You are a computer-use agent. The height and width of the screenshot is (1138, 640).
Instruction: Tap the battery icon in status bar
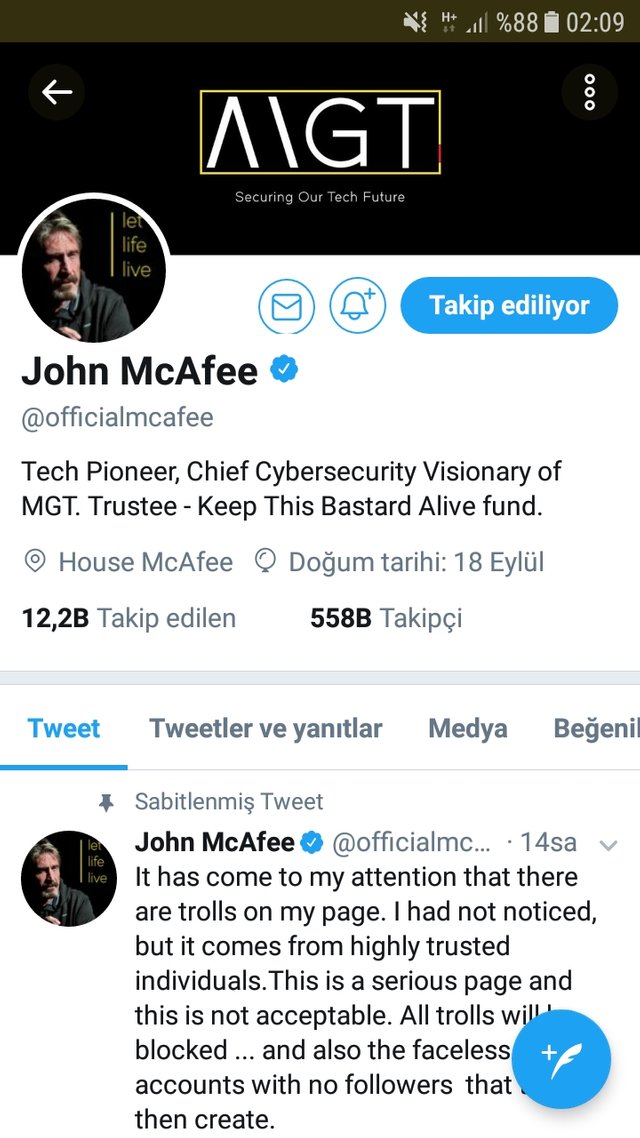[x=552, y=22]
